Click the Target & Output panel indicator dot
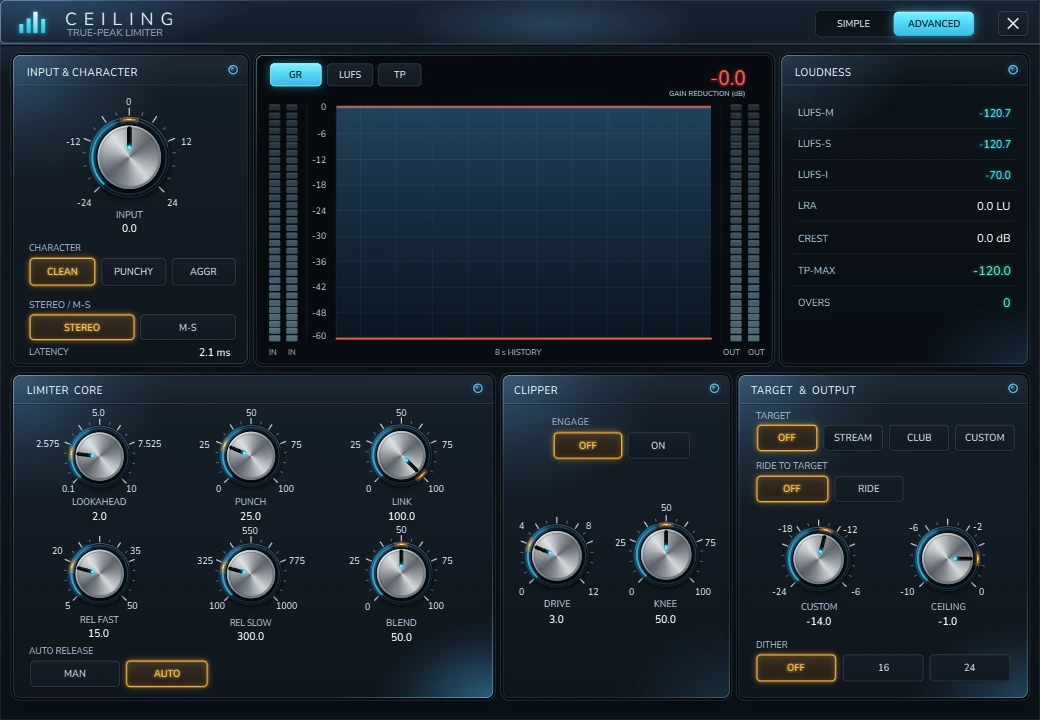This screenshot has width=1040, height=720. (1013, 389)
